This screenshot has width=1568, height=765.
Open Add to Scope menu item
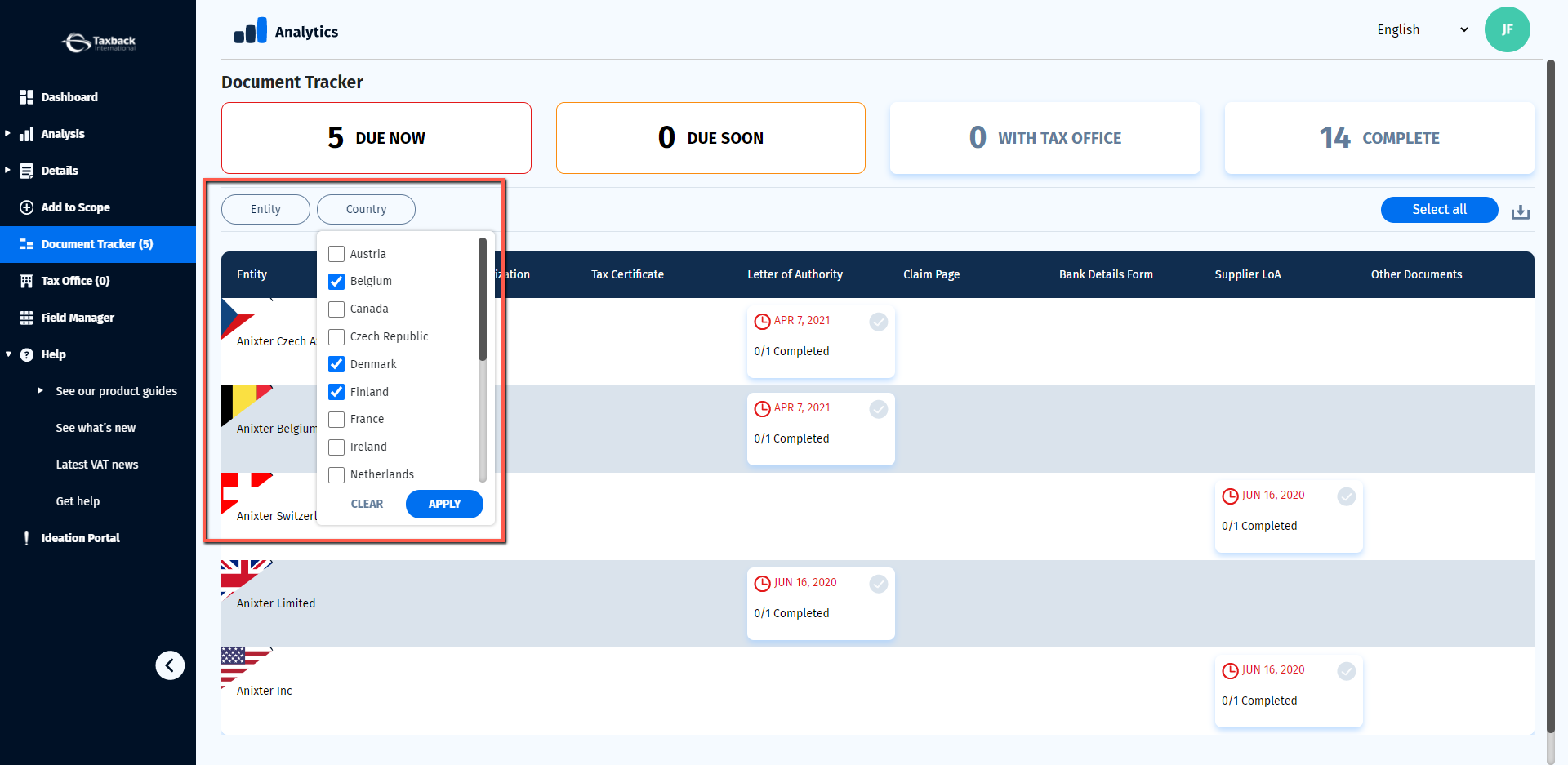click(x=98, y=207)
